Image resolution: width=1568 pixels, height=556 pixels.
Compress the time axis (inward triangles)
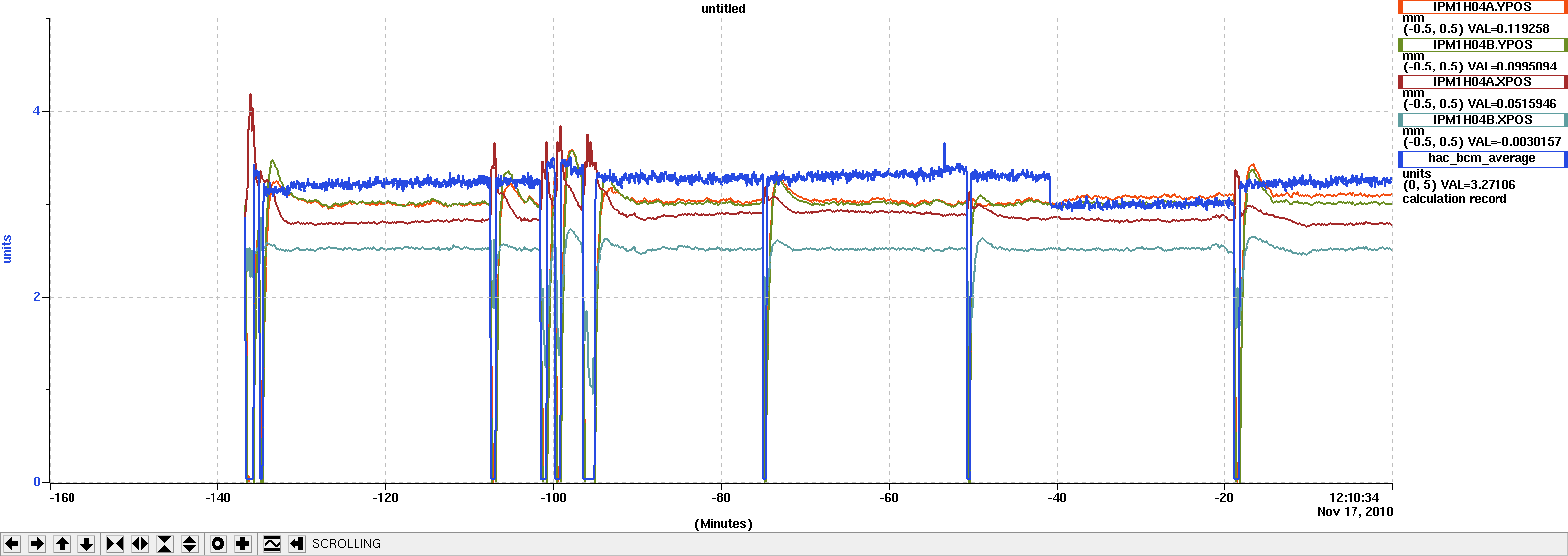coord(115,544)
